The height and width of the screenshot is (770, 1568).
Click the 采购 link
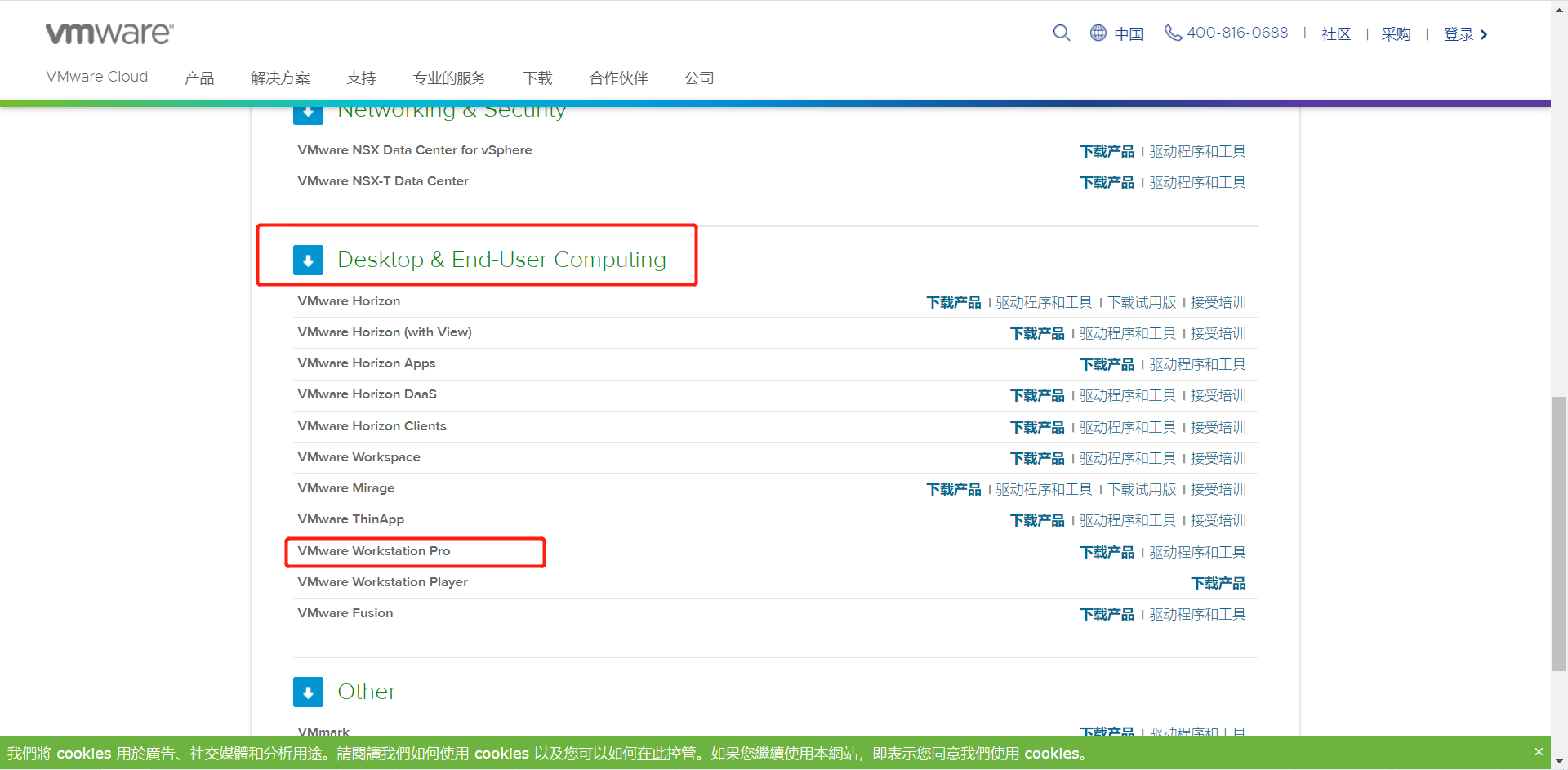[1396, 33]
